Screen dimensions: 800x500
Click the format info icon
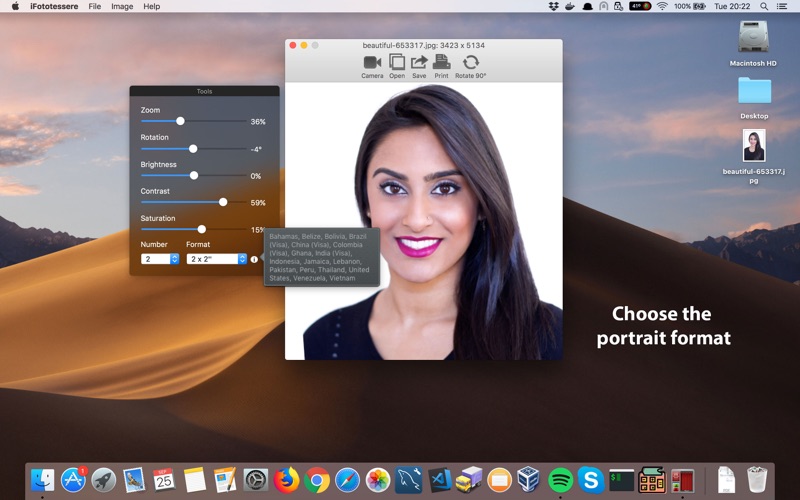(x=254, y=259)
